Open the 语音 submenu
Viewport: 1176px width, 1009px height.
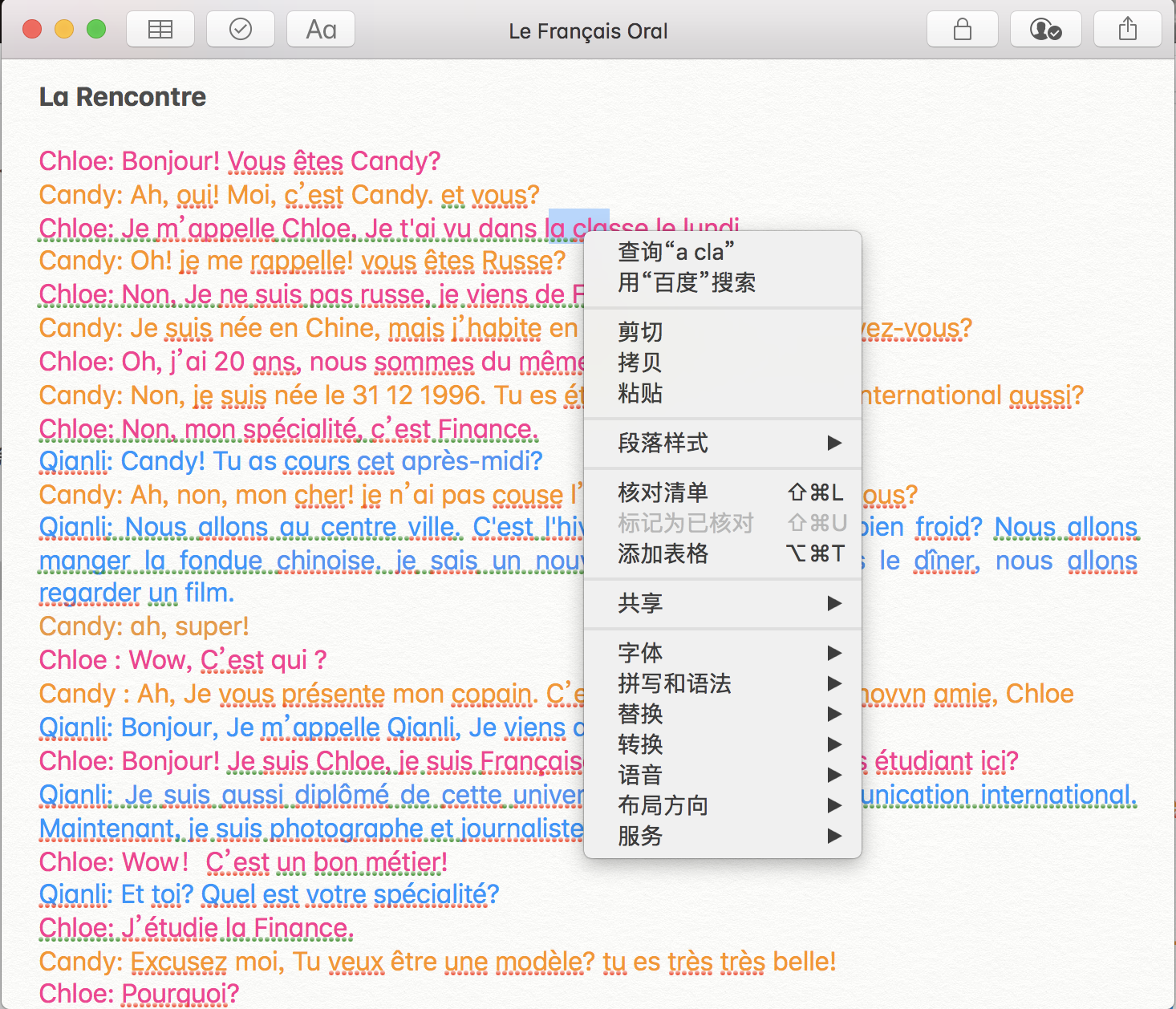click(x=723, y=775)
